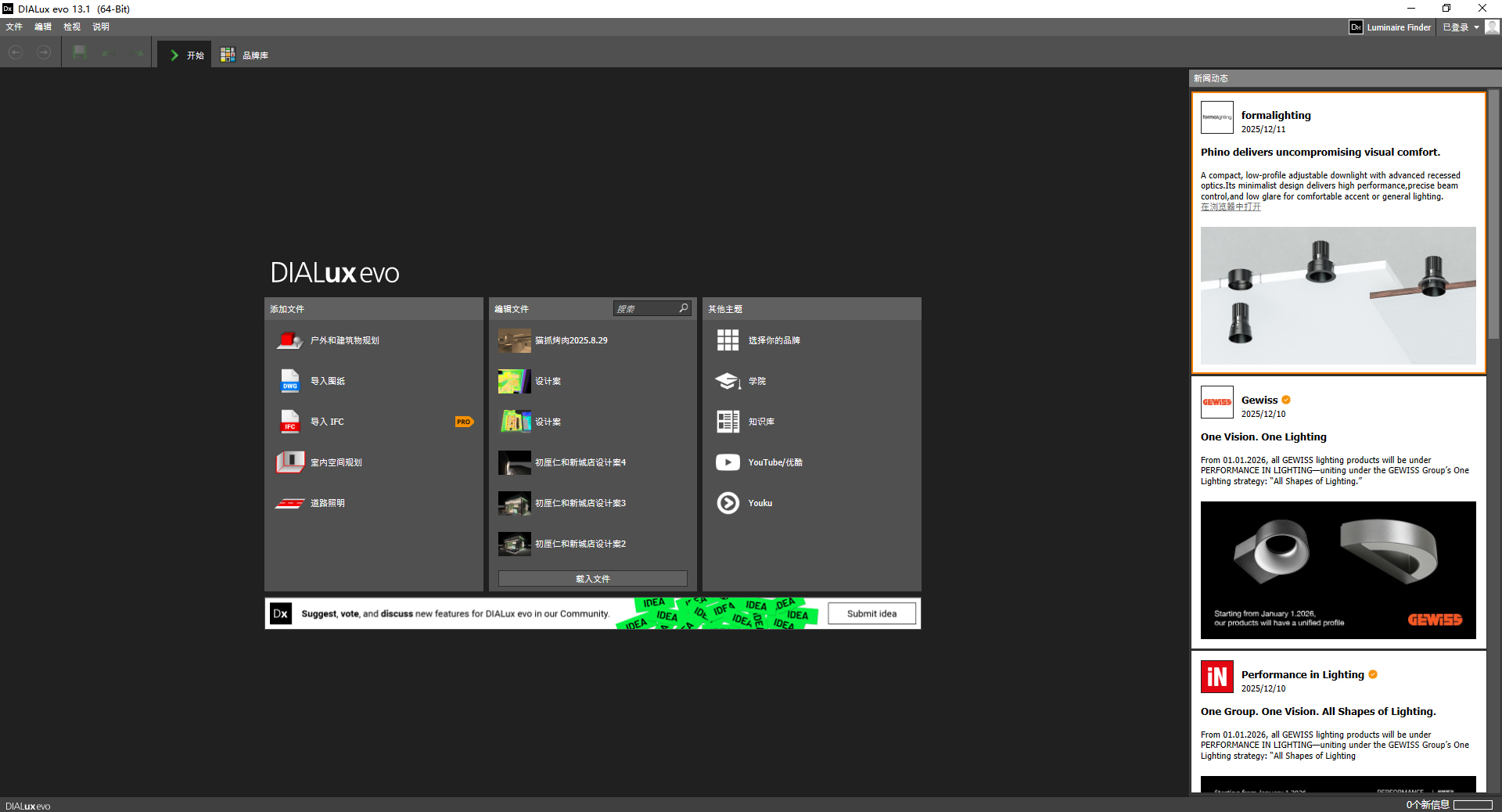
Task: Open the 在浏览器中打开 link
Action: tap(1231, 207)
